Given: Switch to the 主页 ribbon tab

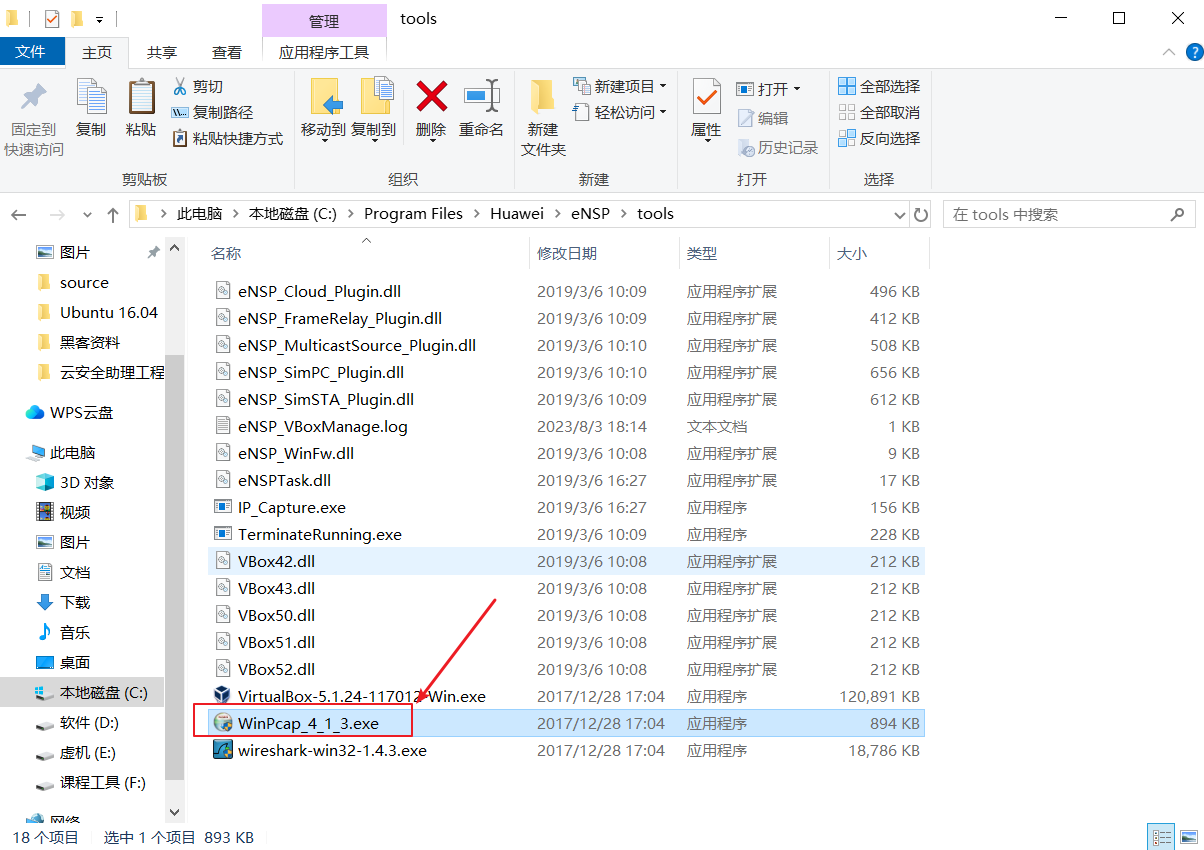Looking at the screenshot, I should (97, 52).
